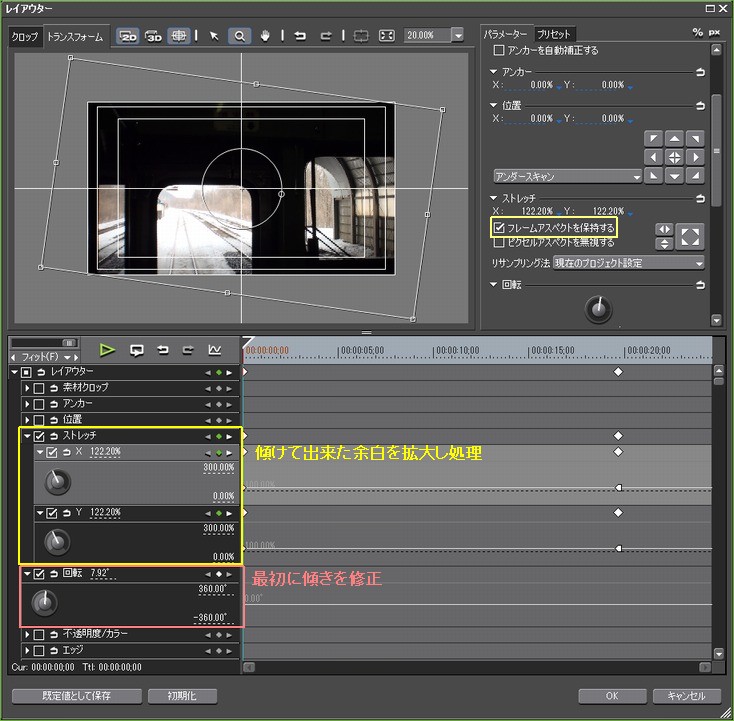This screenshot has height=721, width=734.
Task: Switch to the クロップ tab
Action: pyautogui.click(x=25, y=37)
